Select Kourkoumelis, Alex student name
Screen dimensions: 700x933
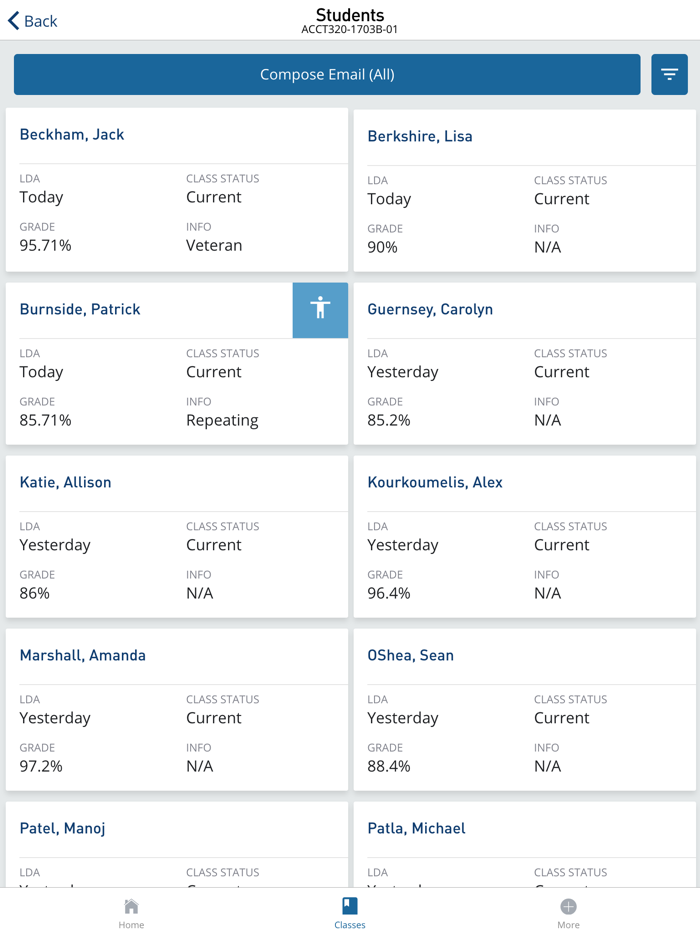pos(435,483)
